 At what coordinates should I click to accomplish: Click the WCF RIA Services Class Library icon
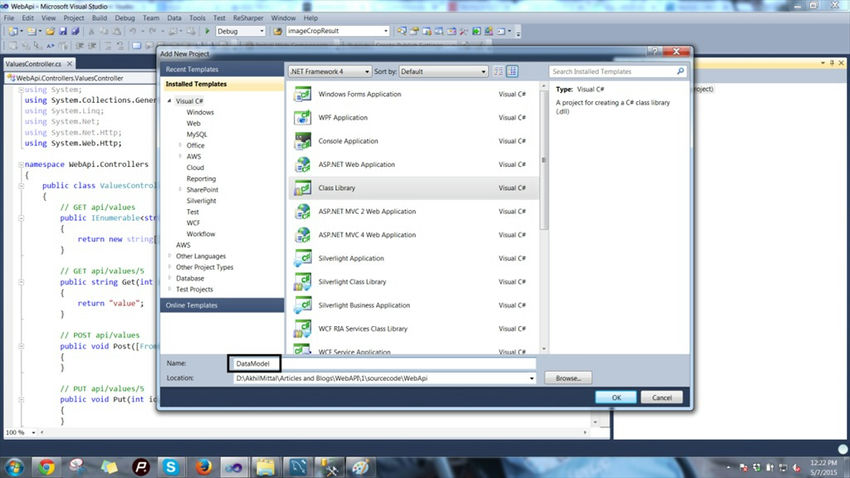click(302, 328)
